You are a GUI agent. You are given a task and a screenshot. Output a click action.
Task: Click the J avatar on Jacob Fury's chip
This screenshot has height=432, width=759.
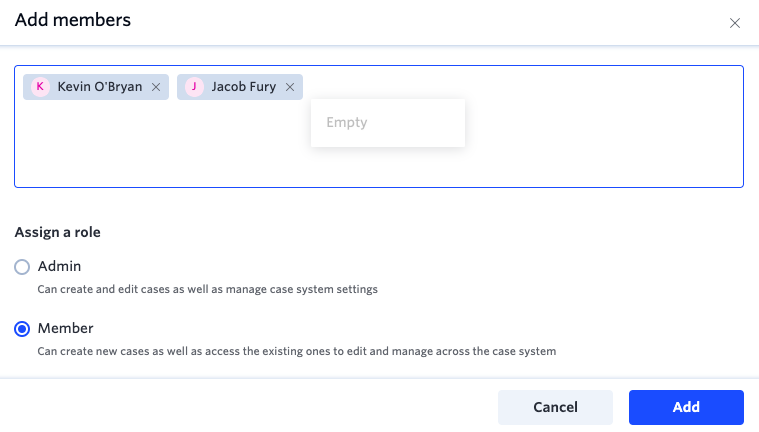pyautogui.click(x=194, y=87)
